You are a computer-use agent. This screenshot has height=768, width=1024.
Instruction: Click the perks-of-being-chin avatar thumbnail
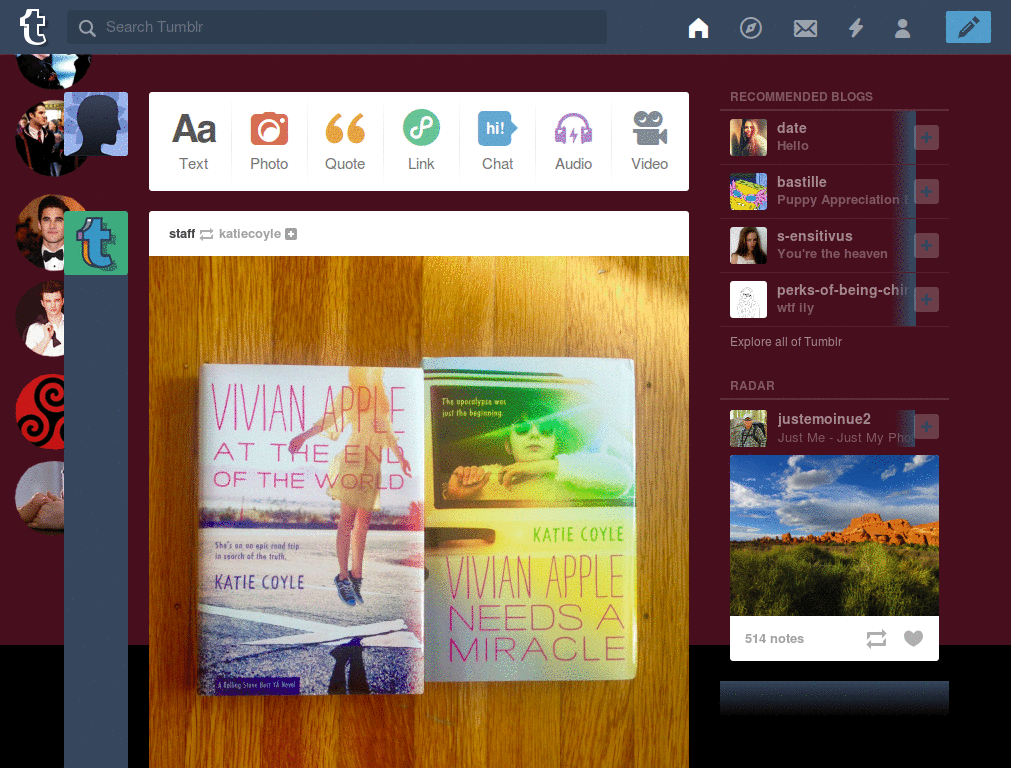(748, 300)
